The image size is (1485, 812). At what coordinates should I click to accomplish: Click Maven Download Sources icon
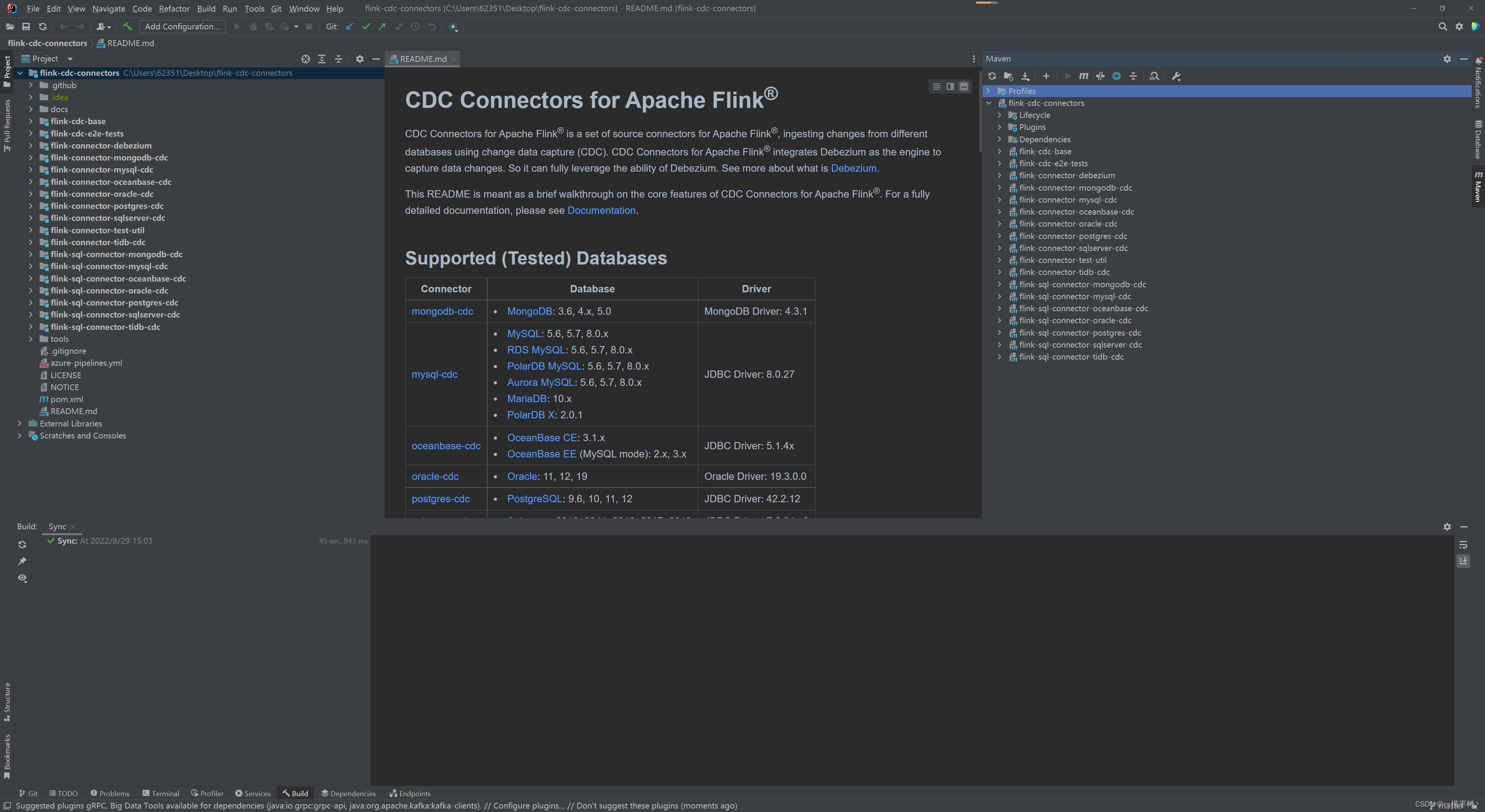click(1025, 76)
